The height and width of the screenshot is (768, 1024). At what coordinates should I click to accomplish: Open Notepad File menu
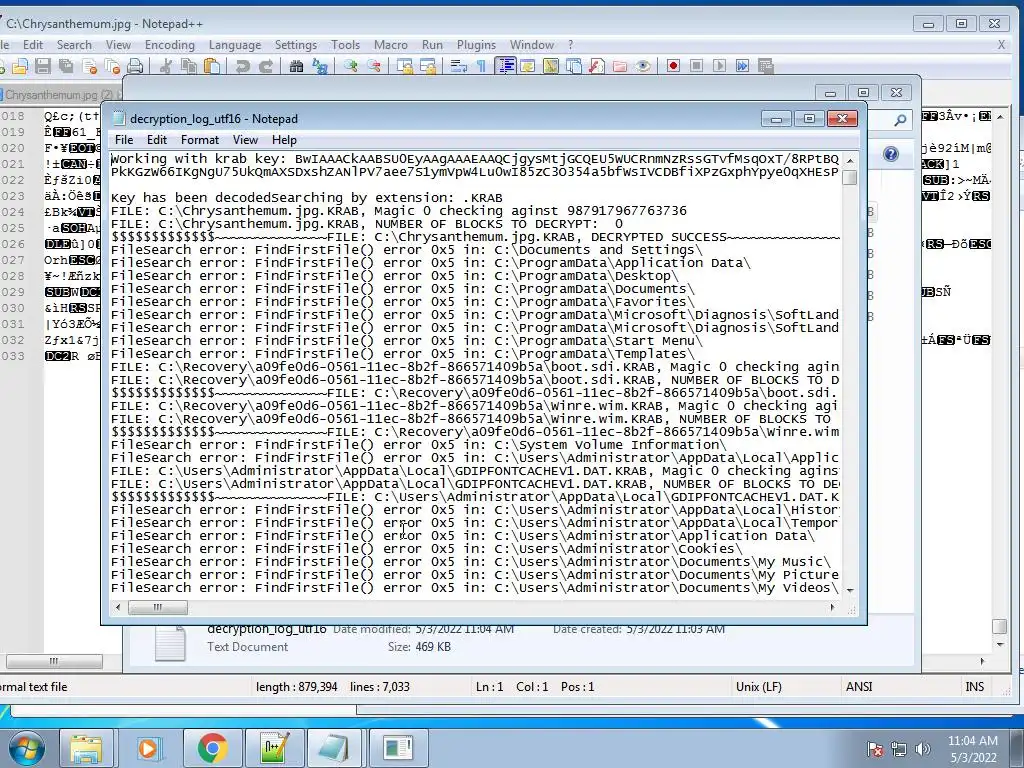[124, 140]
